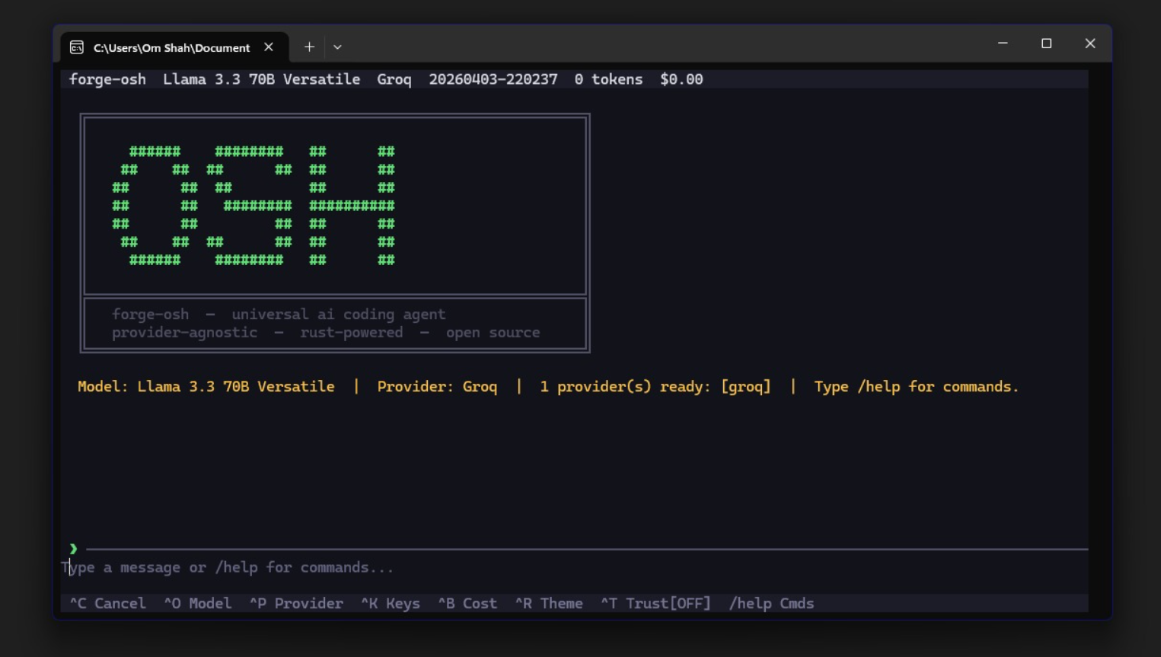Screen dimensions: 1161x657
Task: Click ^O Model shortcut in footer
Action: (x=198, y=604)
